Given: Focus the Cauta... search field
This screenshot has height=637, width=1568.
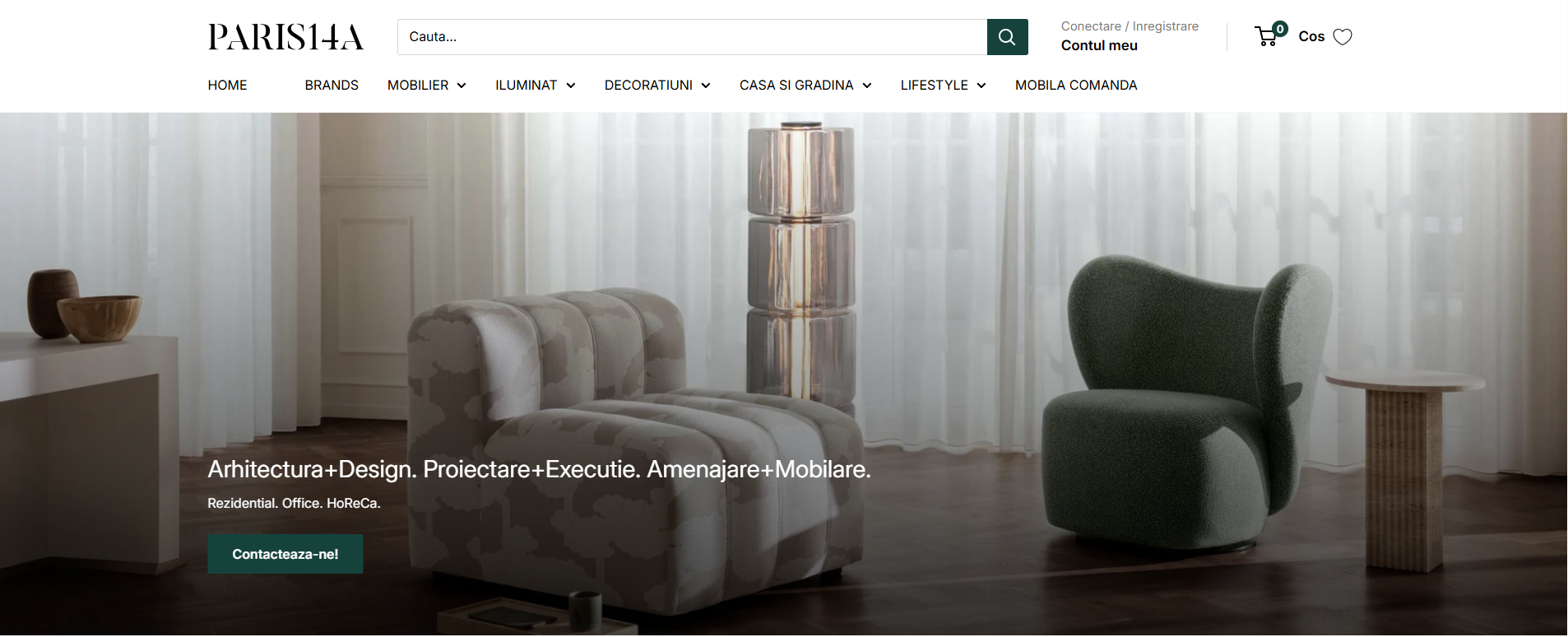Looking at the screenshot, I should coord(692,37).
